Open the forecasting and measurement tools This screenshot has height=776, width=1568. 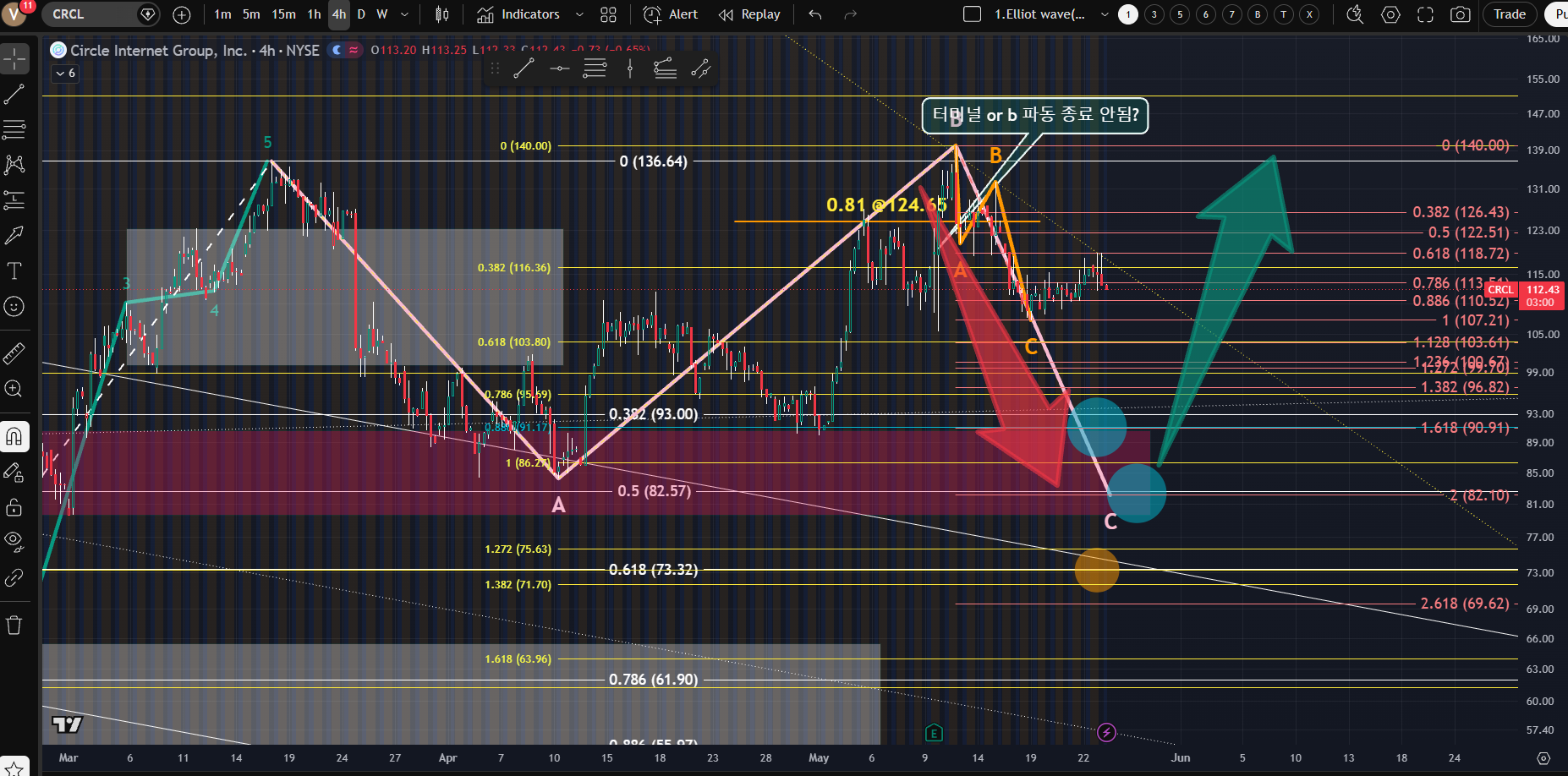coord(14,200)
